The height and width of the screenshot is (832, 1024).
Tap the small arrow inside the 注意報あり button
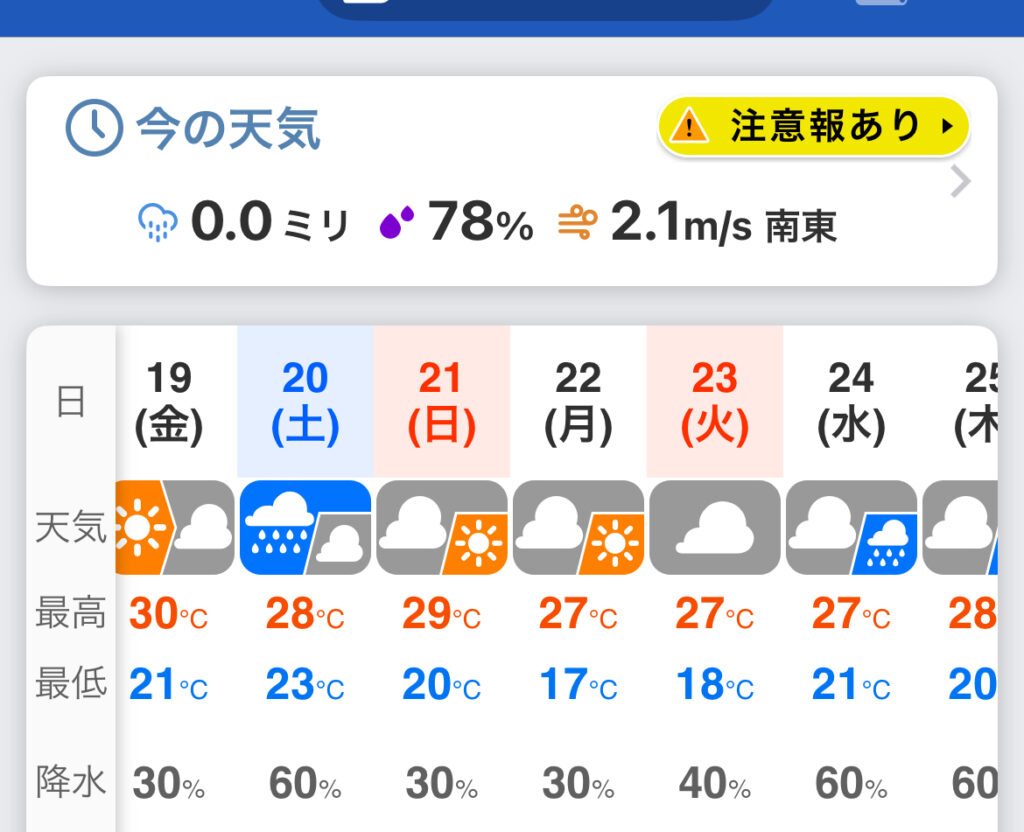tap(948, 127)
